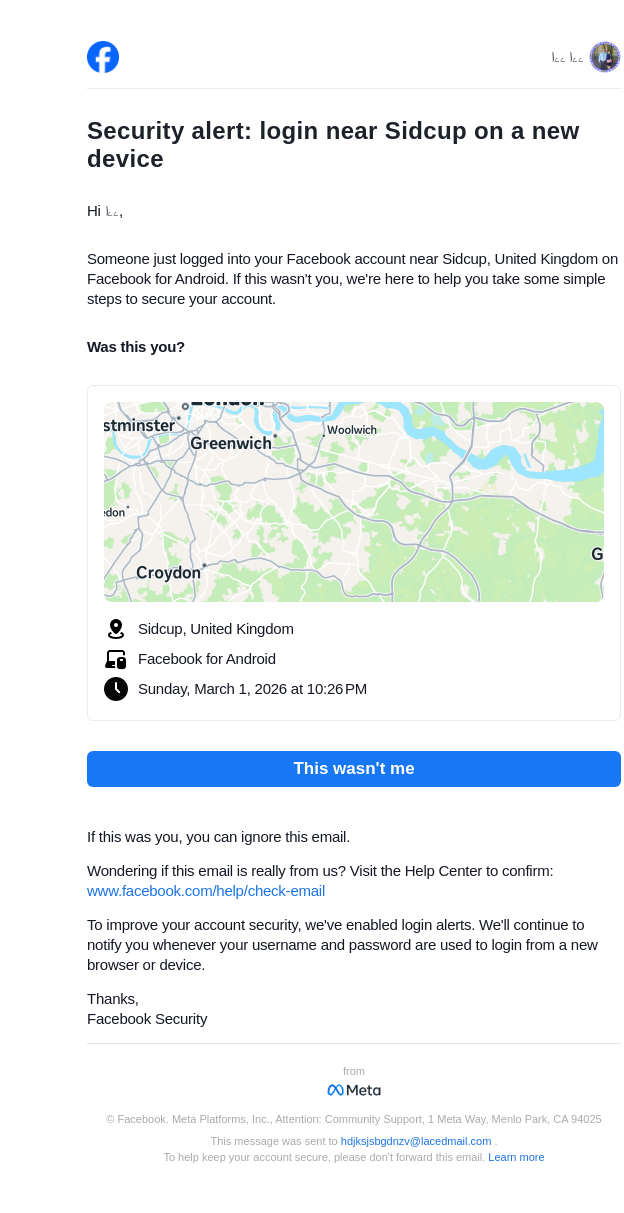Follow the Learn more link
Screen dimensions: 624x1213
[x=516, y=1157]
